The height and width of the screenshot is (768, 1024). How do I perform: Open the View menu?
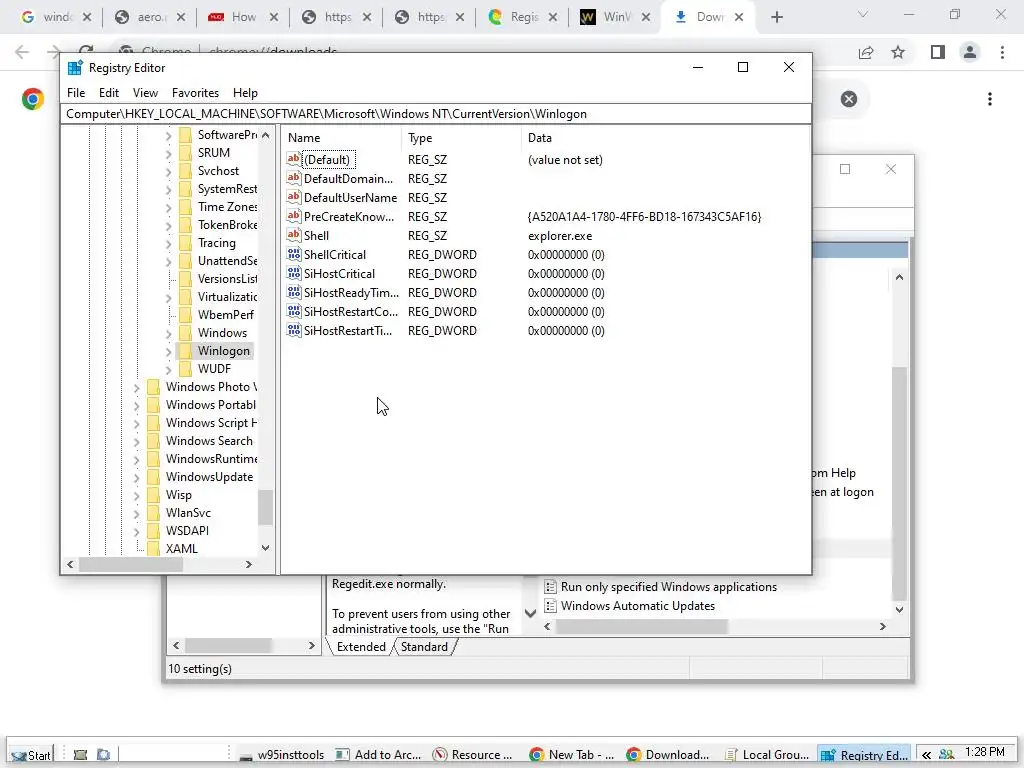[145, 93]
